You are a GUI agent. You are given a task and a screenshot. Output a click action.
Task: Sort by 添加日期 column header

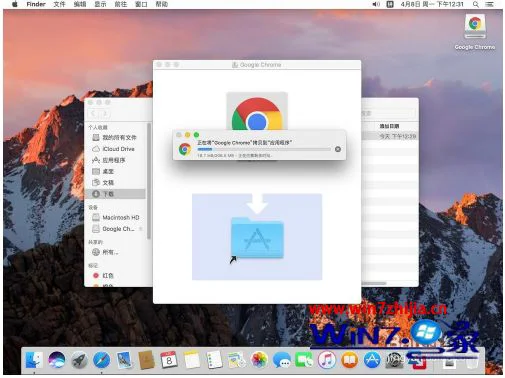coord(389,126)
